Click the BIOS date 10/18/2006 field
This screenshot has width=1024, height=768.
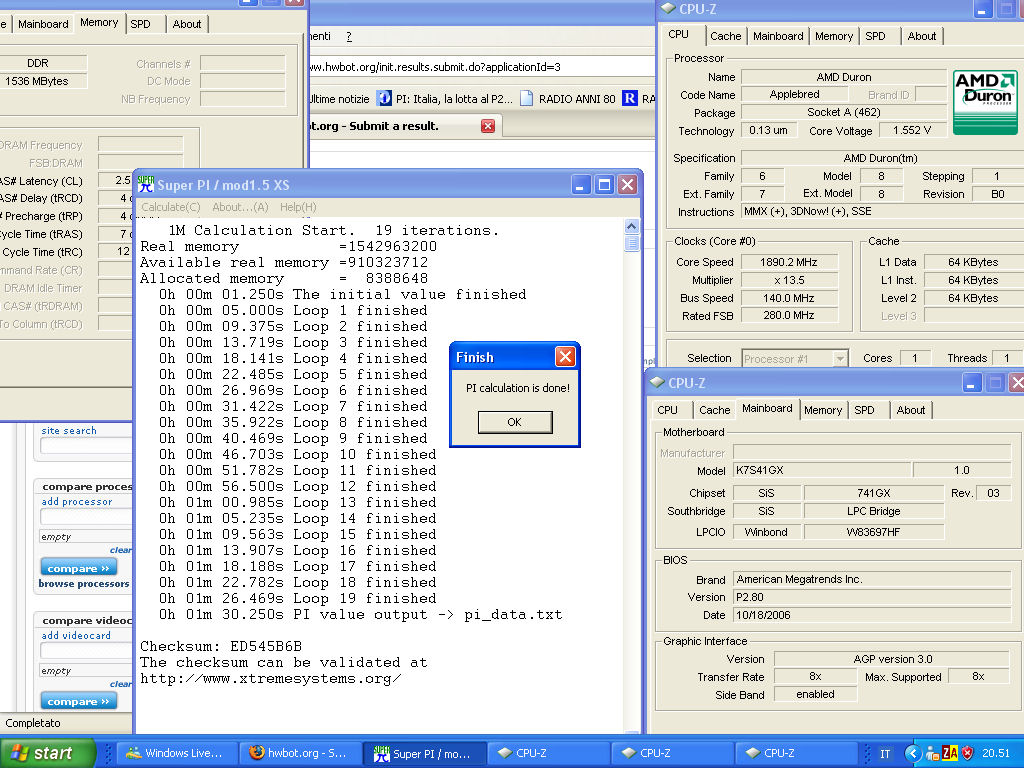click(x=872, y=615)
